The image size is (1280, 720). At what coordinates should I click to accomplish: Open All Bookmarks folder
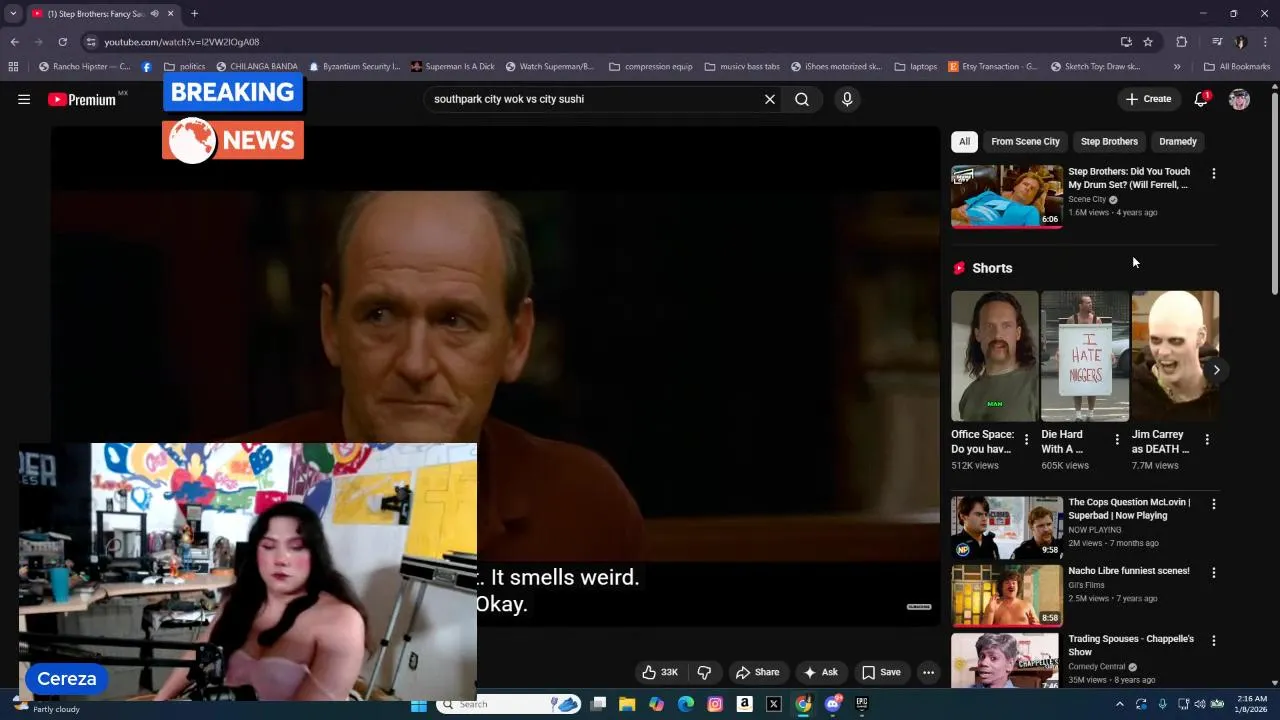[x=1237, y=67]
